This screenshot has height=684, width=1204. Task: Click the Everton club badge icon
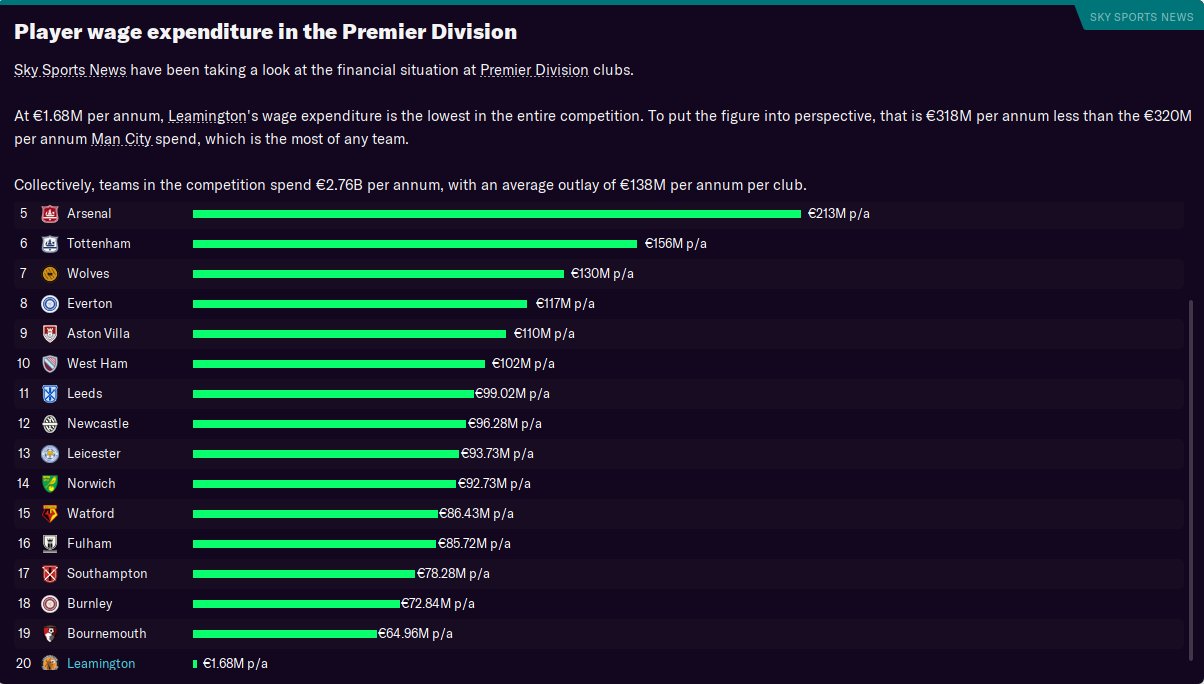[50, 304]
